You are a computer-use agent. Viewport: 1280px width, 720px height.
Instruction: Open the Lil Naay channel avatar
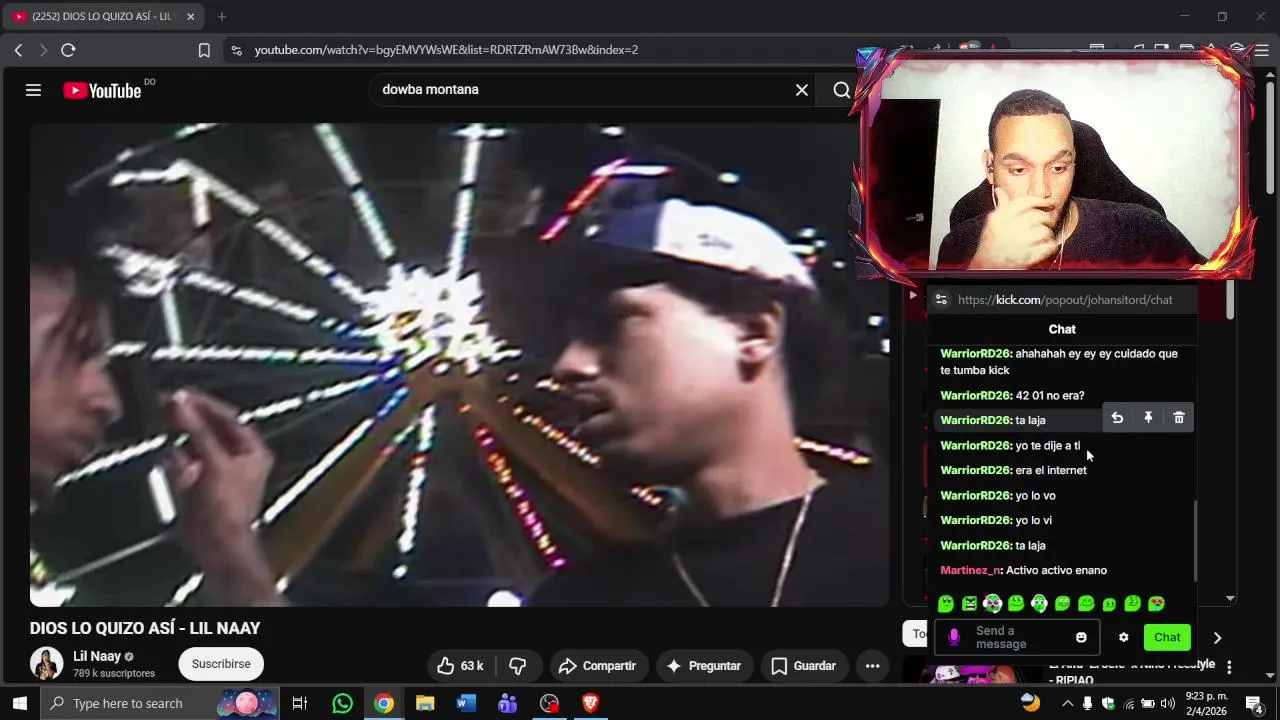(x=46, y=664)
